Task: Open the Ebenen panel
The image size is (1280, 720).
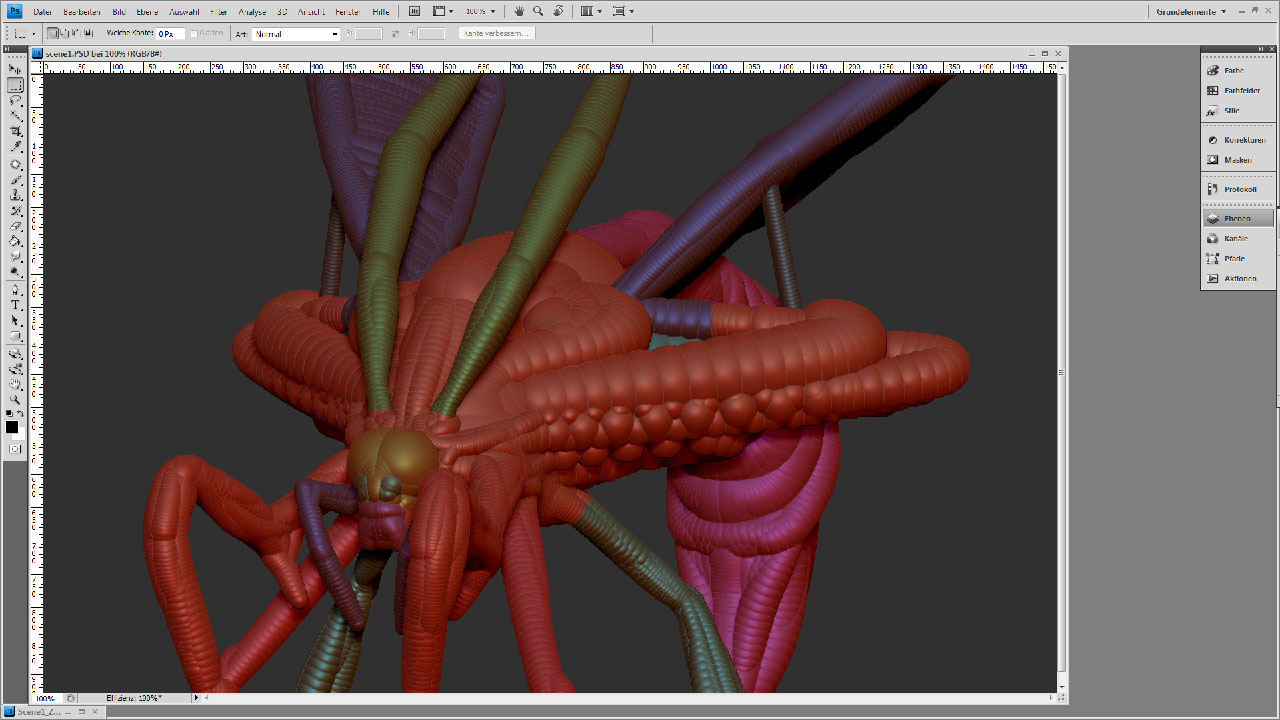Action: (1238, 218)
